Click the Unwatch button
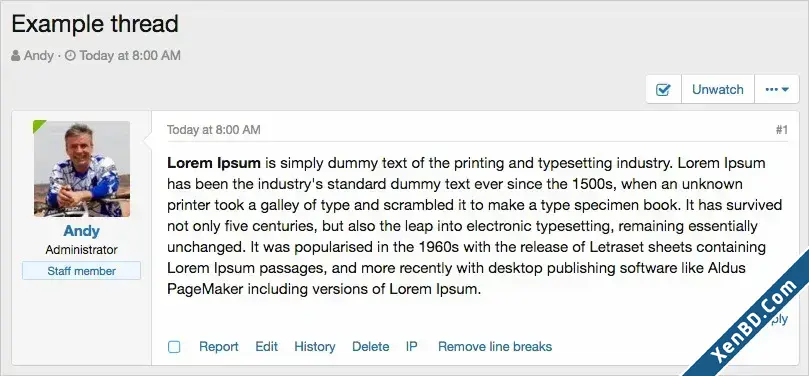Image resolution: width=809 pixels, height=376 pixels. [718, 89]
